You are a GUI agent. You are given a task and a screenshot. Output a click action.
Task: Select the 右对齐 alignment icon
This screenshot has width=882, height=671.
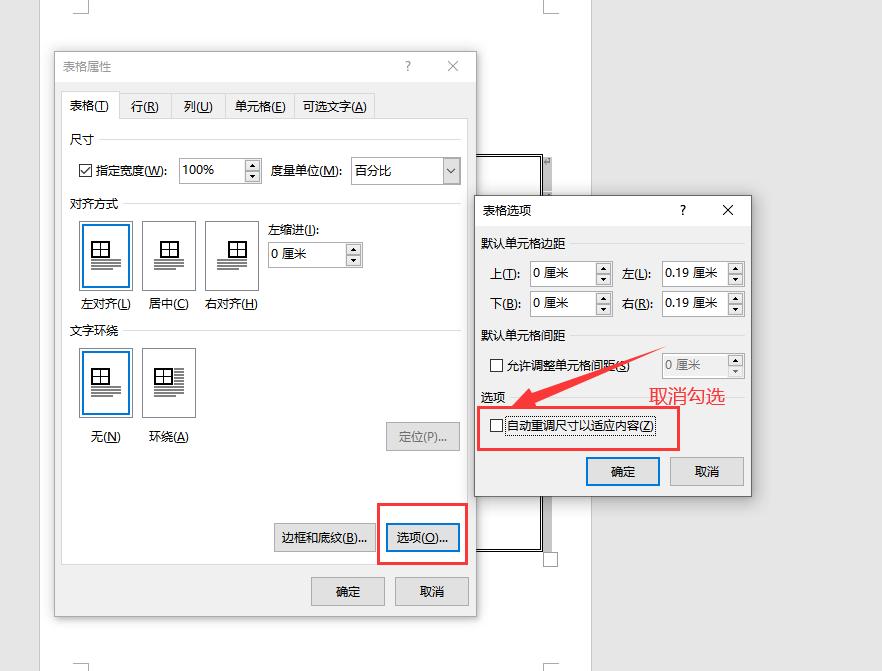click(231, 256)
